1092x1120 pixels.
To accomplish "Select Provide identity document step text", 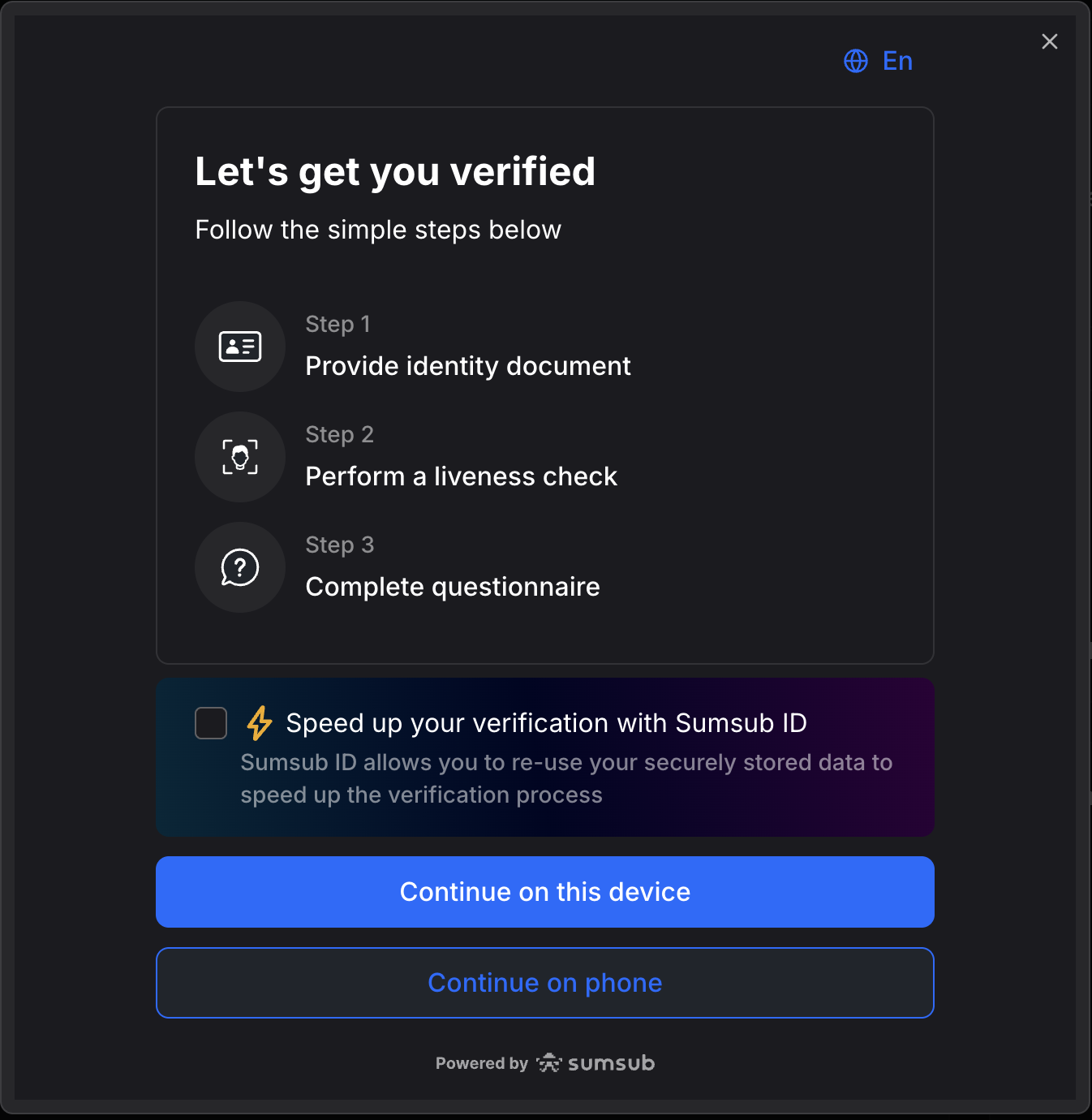I will click(x=468, y=366).
